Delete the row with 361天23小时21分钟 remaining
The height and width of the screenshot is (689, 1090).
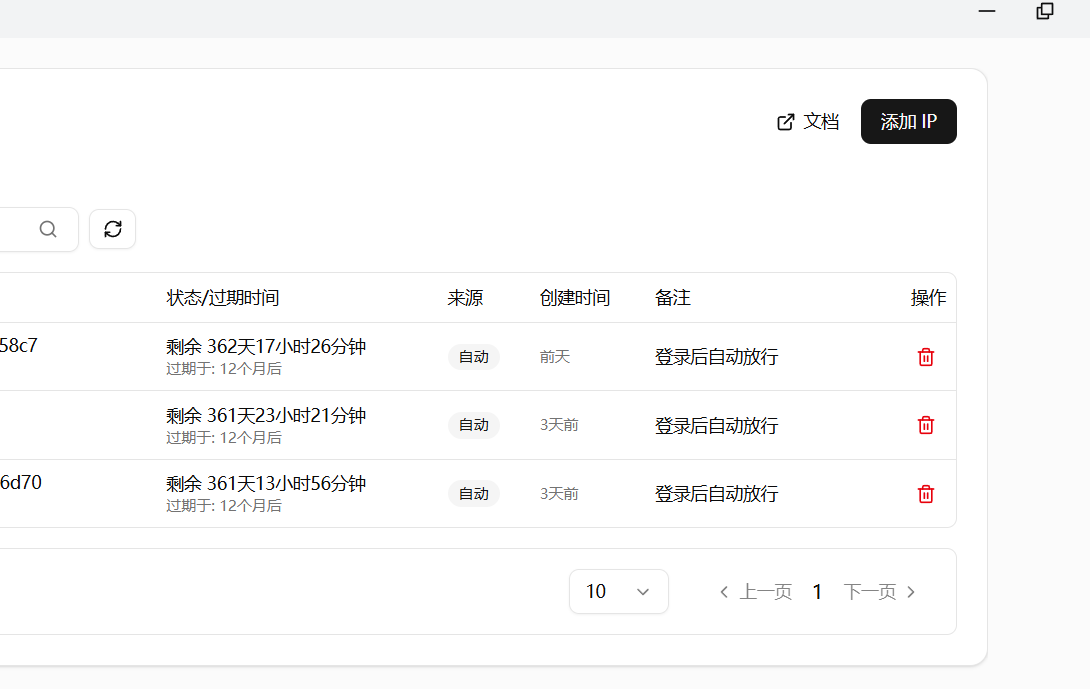coord(925,425)
